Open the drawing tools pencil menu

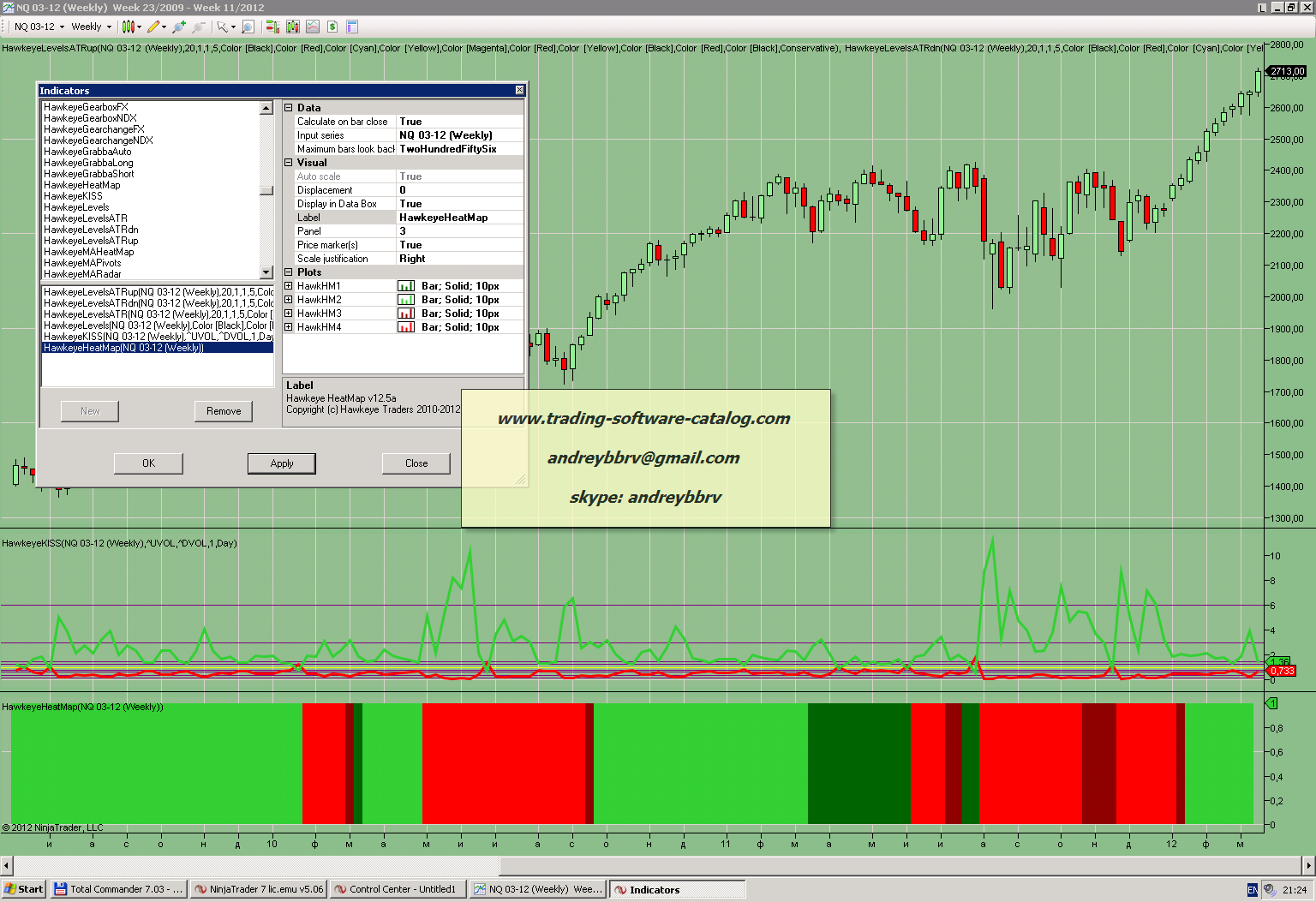pos(157,27)
